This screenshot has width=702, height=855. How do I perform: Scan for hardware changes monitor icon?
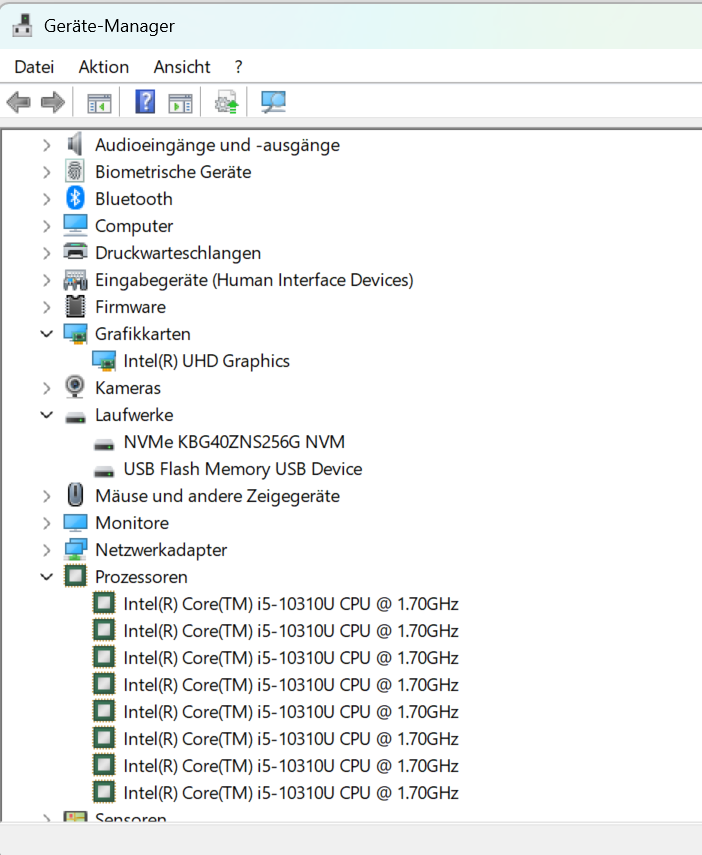pyautogui.click(x=273, y=102)
